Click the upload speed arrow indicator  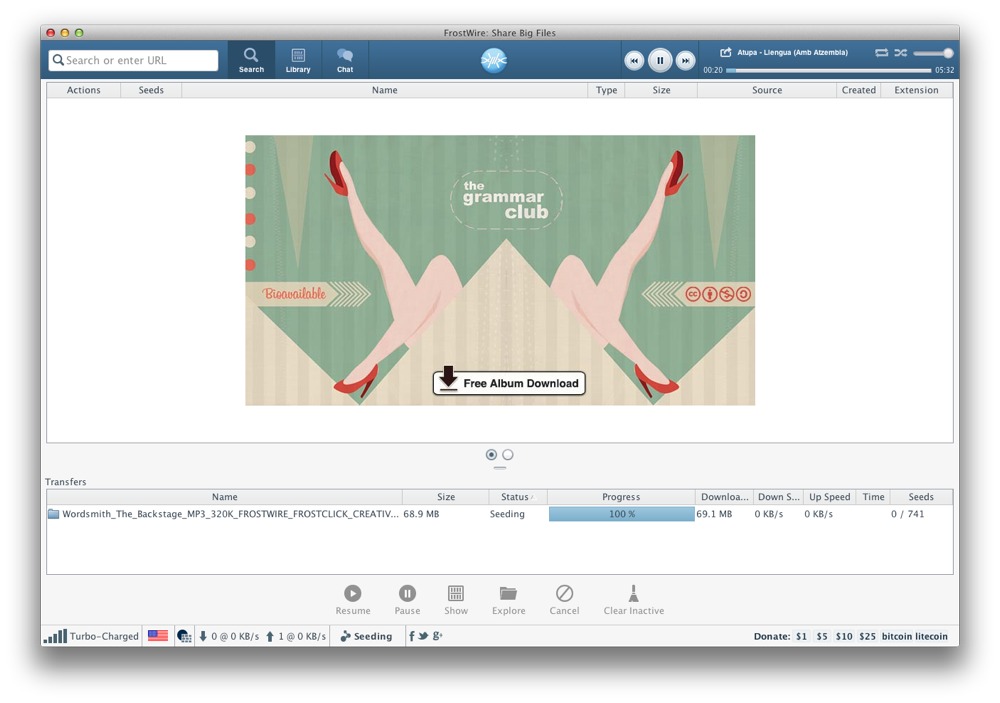coord(270,636)
